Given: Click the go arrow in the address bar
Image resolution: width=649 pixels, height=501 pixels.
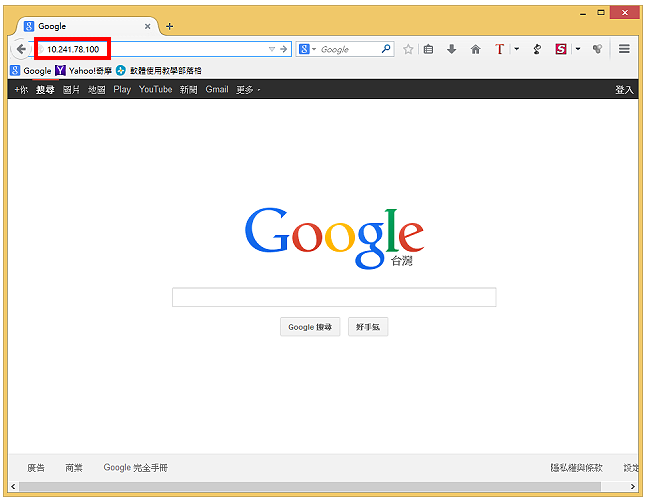Looking at the screenshot, I should pyautogui.click(x=284, y=49).
